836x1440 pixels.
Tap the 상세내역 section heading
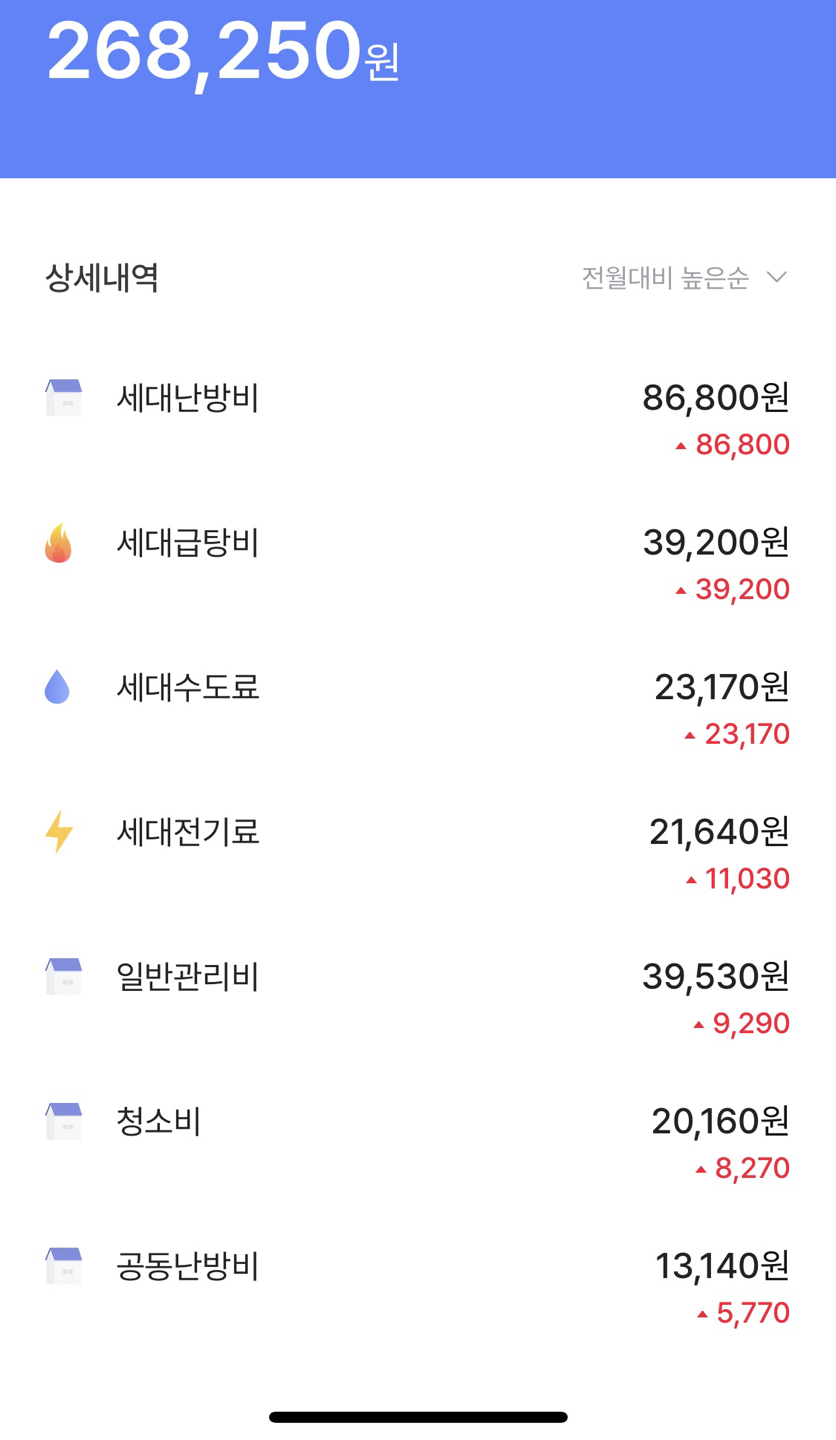click(x=102, y=278)
